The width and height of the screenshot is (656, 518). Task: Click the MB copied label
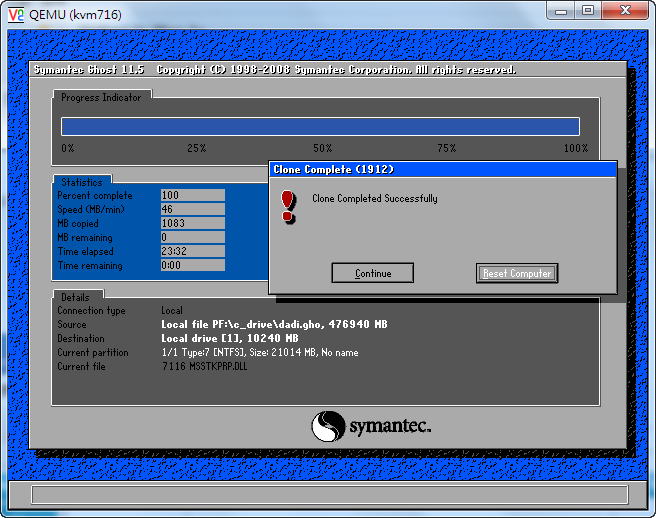[x=78, y=223]
